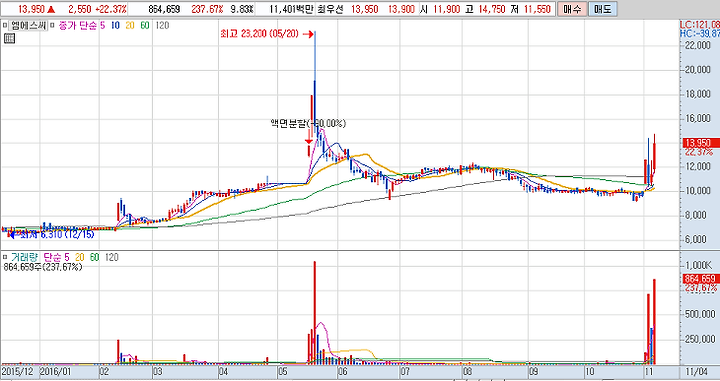Click the high price 고 14,750
The width and height of the screenshot is (720, 381).
point(485,9)
